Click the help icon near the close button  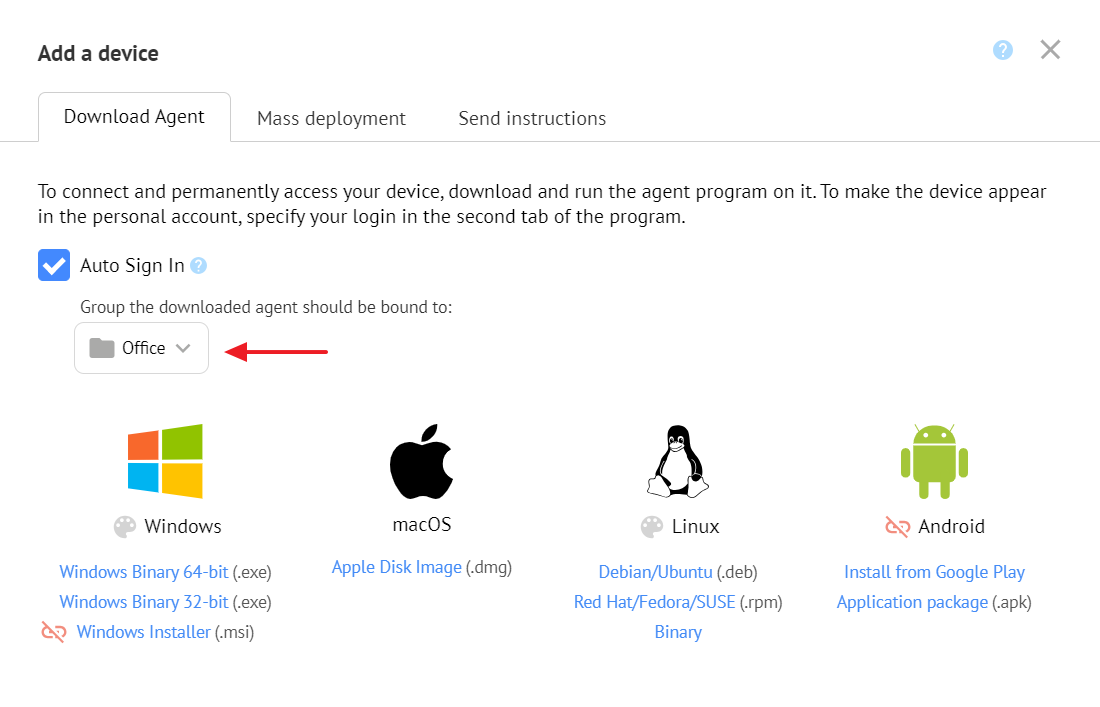(x=1002, y=50)
